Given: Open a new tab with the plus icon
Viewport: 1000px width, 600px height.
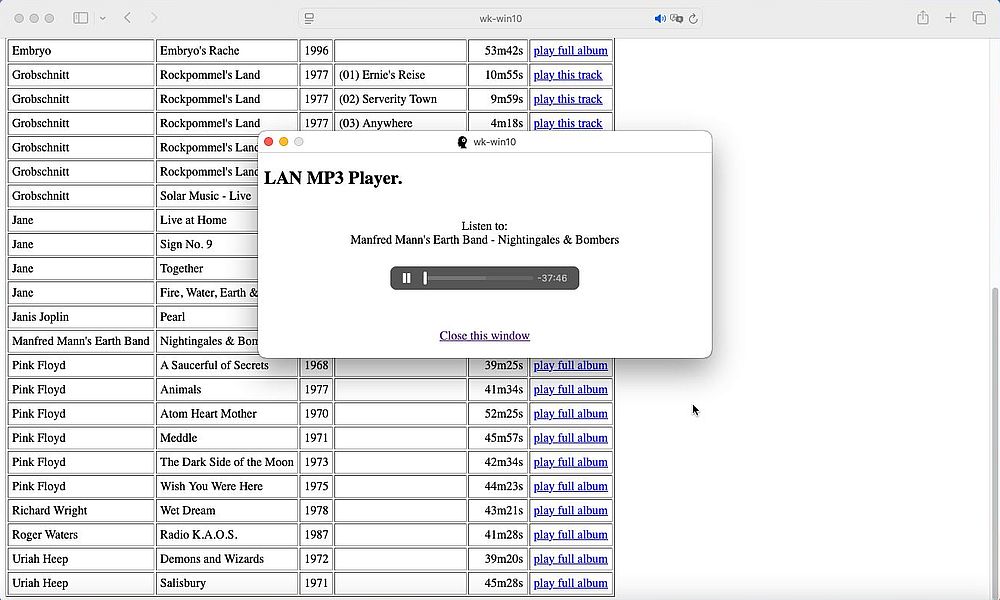Looking at the screenshot, I should 950,17.
